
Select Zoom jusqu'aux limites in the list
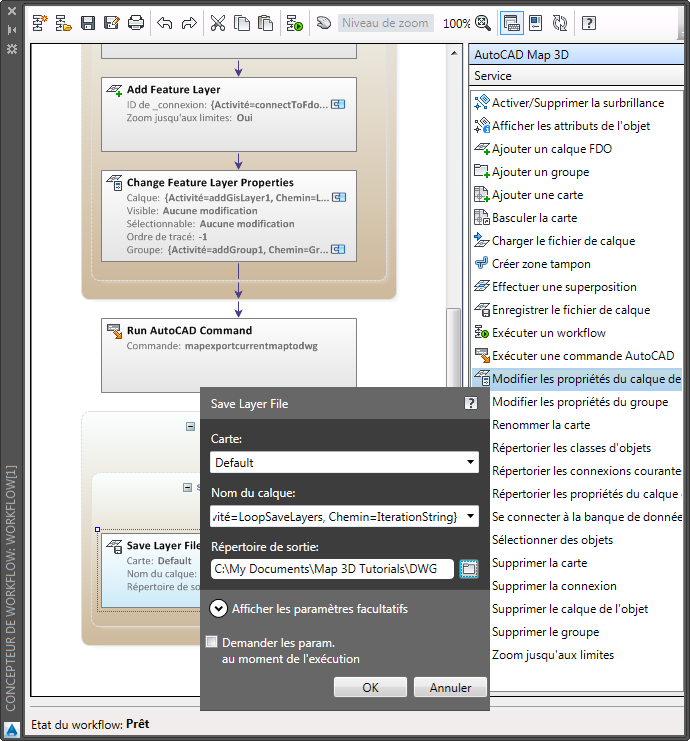553,655
